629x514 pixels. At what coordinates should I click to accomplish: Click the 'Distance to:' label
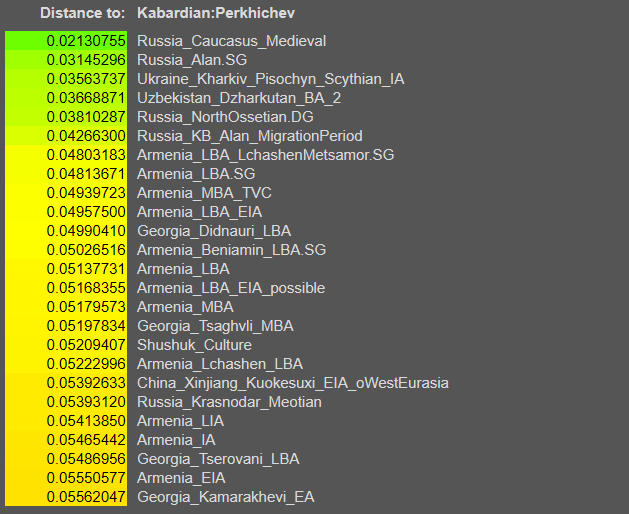[83, 13]
